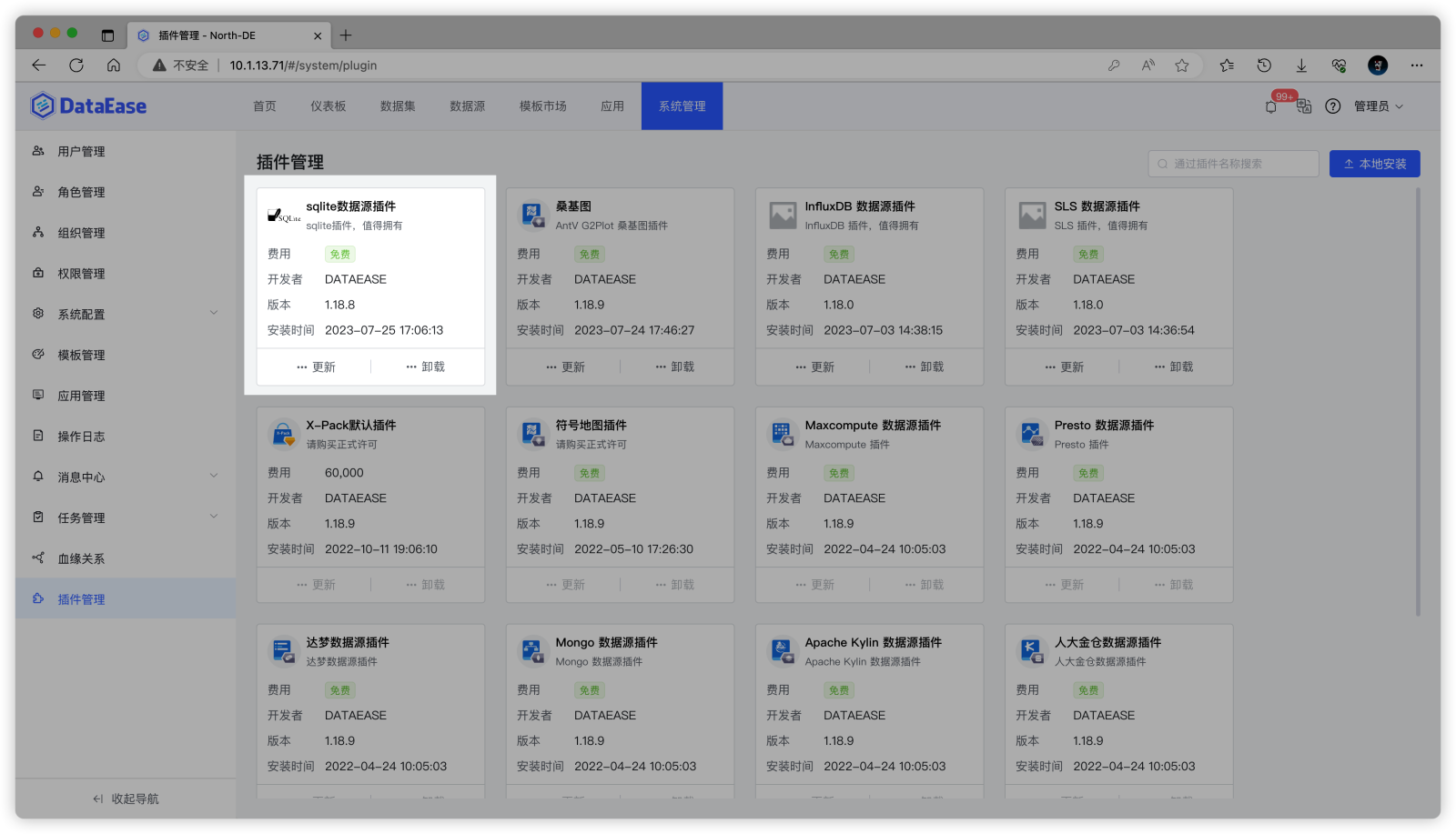Update the SLS 数据源插件
The image size is (1456, 834).
tap(1064, 367)
